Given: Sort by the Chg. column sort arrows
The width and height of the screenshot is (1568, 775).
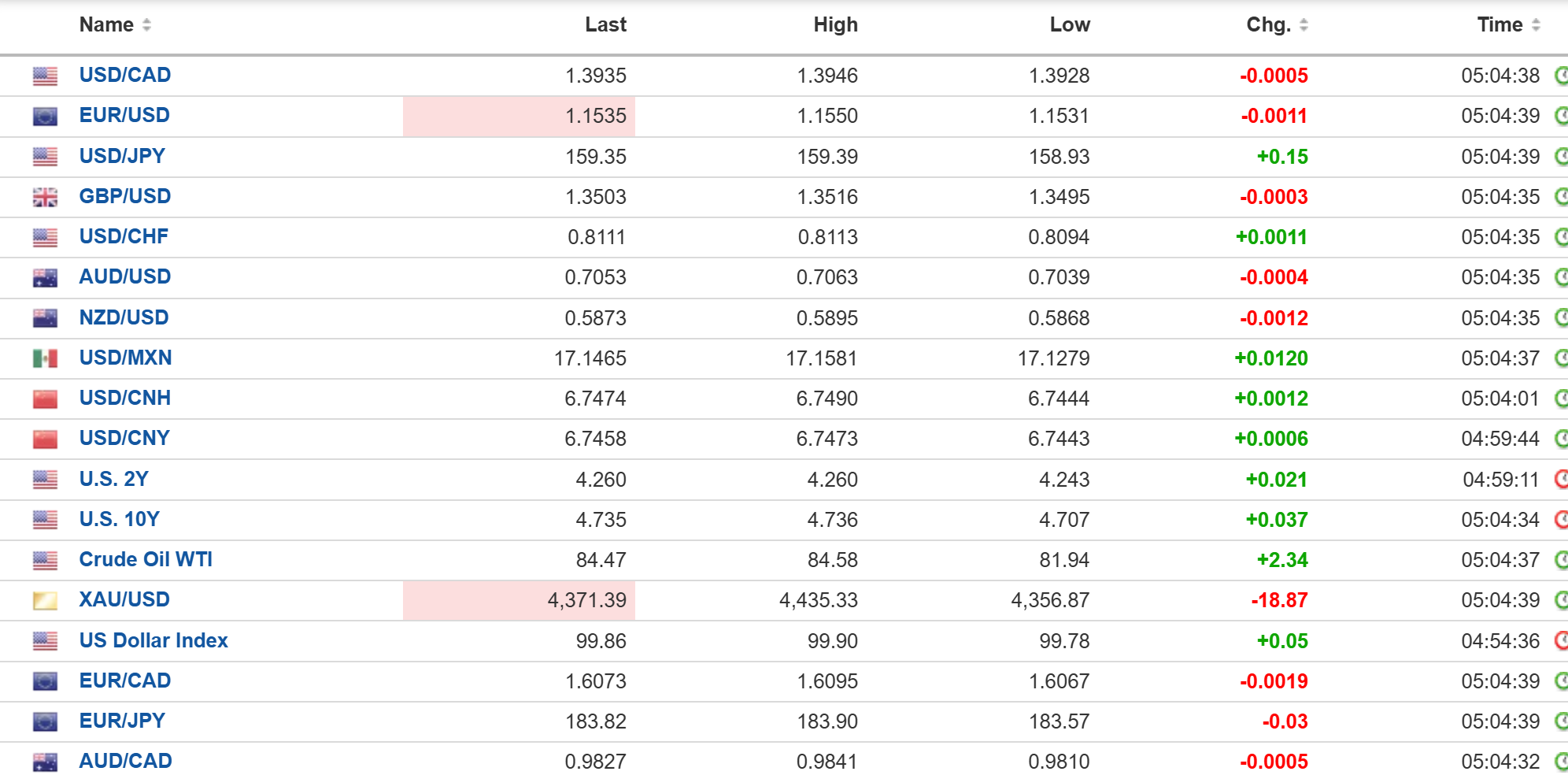Looking at the screenshot, I should click(1304, 25).
